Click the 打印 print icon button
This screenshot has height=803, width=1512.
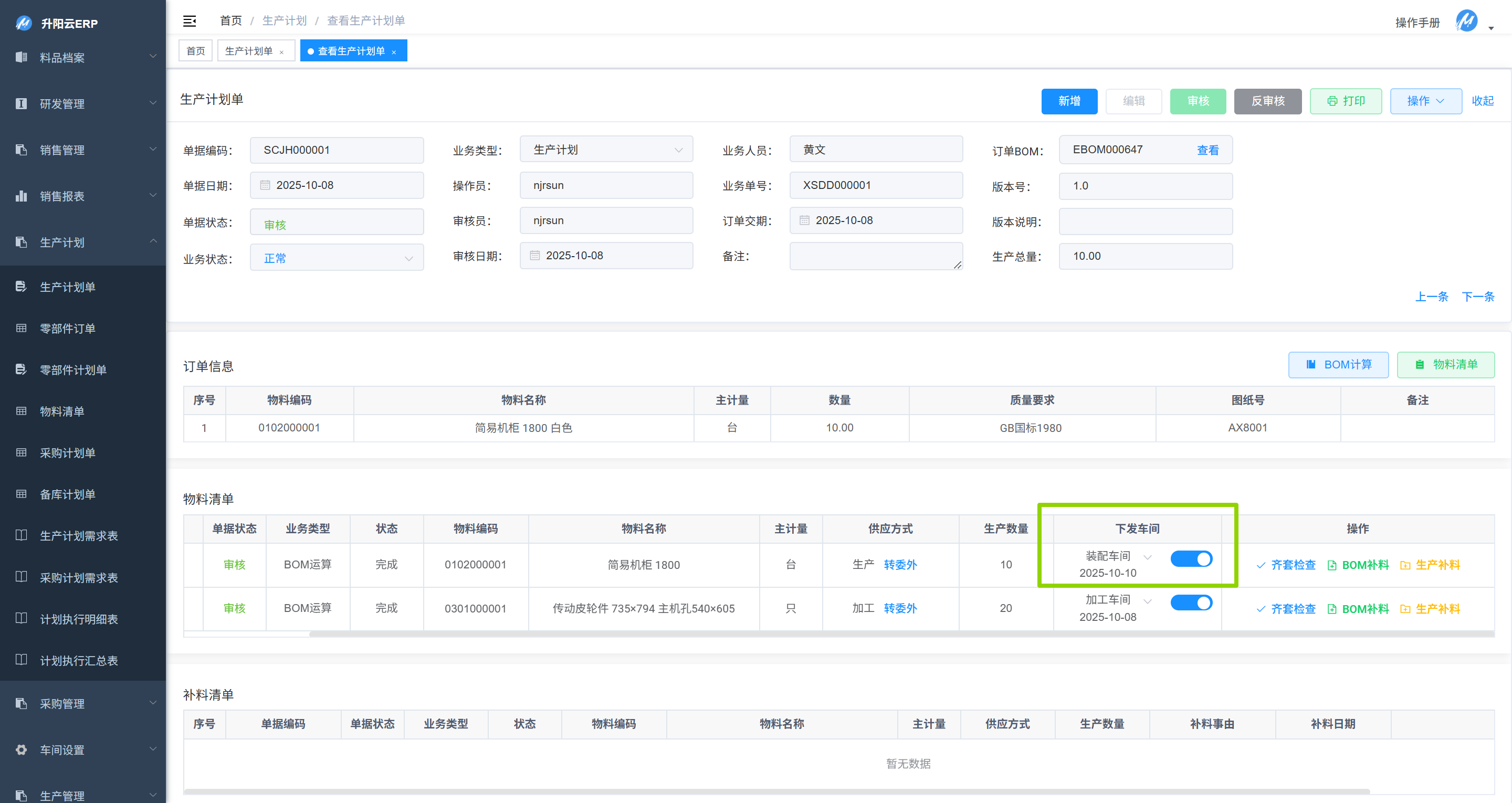pos(1345,101)
